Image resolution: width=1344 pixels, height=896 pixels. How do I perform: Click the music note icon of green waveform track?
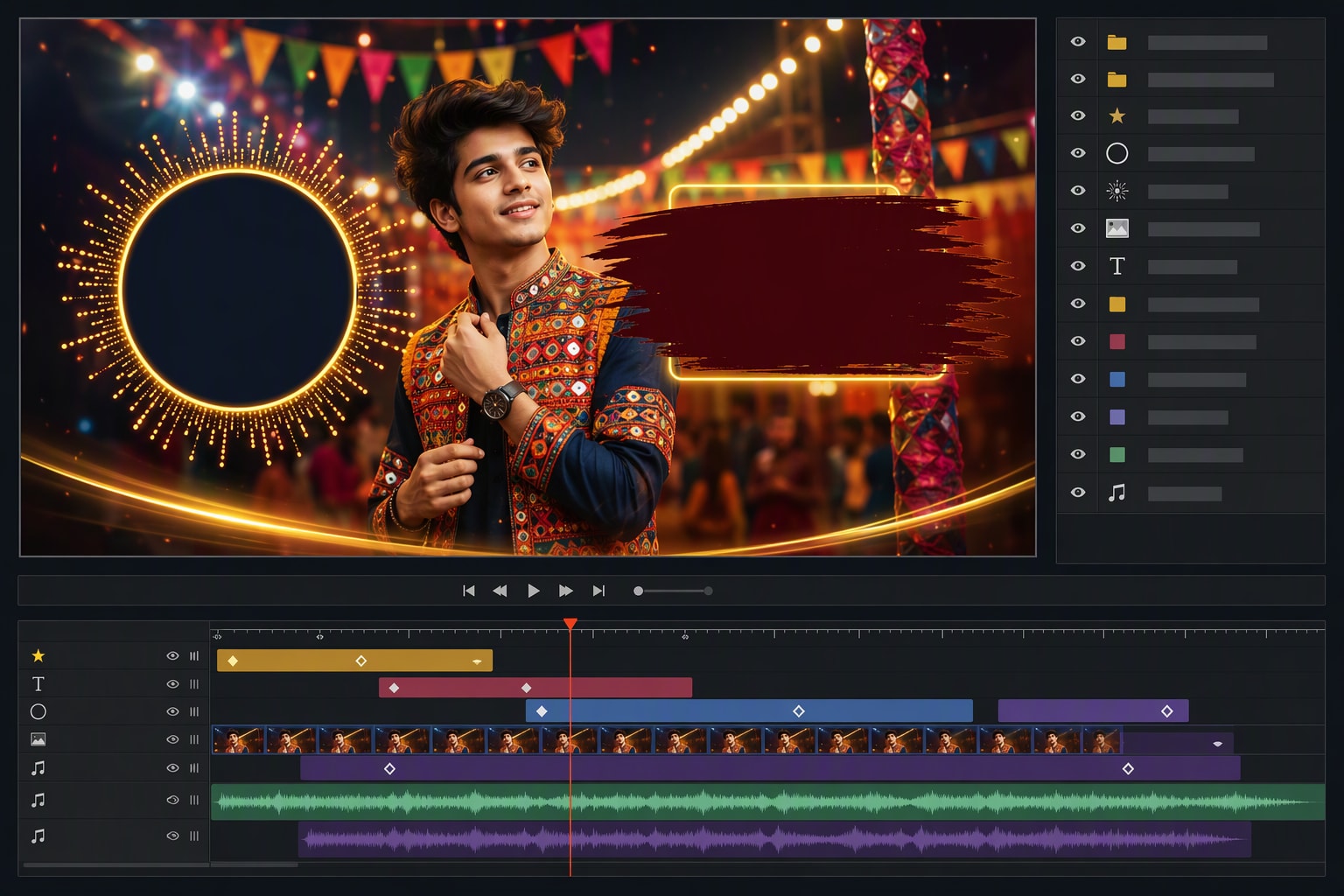coord(38,800)
